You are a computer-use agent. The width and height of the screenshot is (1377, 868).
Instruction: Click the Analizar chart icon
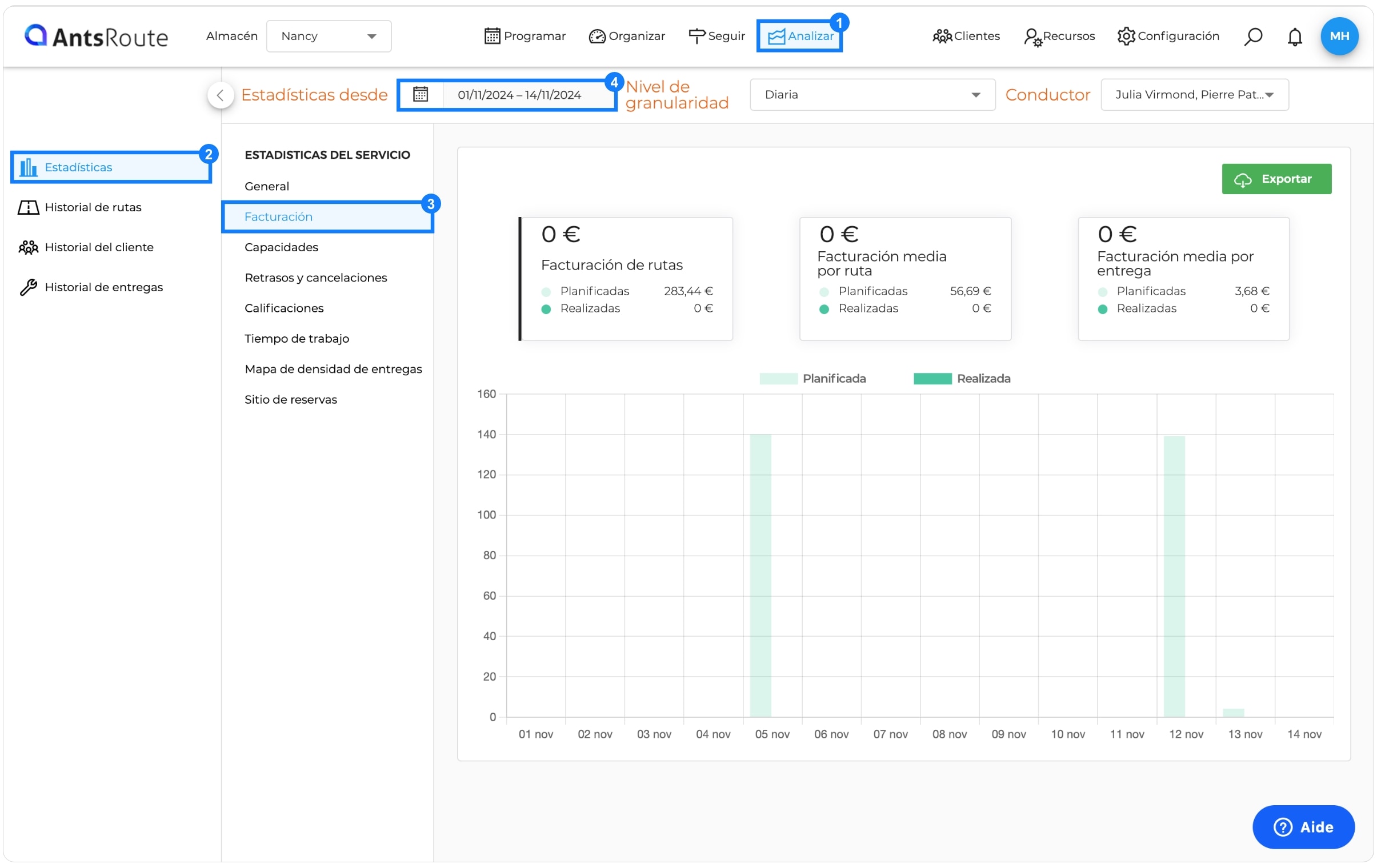coord(775,36)
